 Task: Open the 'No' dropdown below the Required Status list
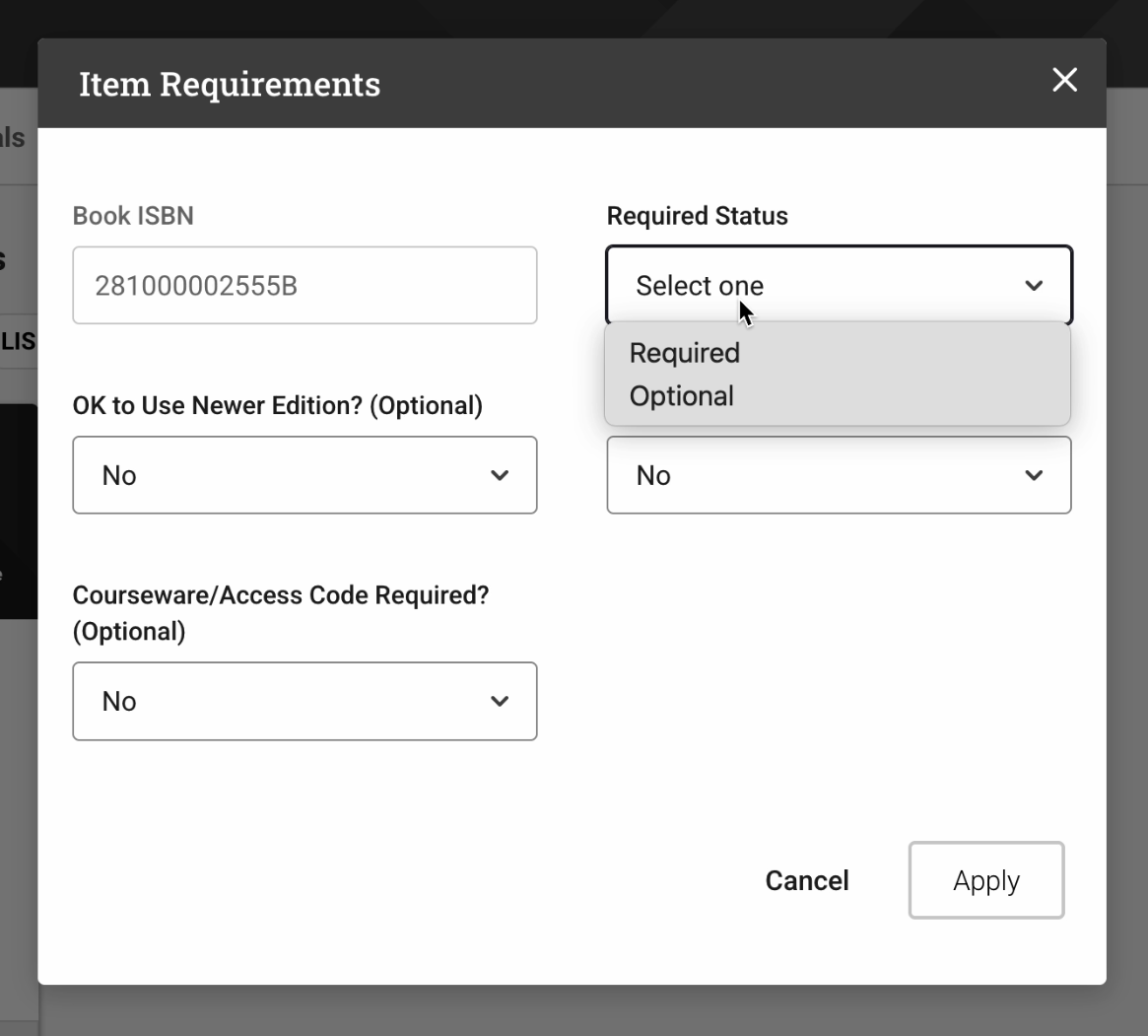pyautogui.click(x=818, y=475)
